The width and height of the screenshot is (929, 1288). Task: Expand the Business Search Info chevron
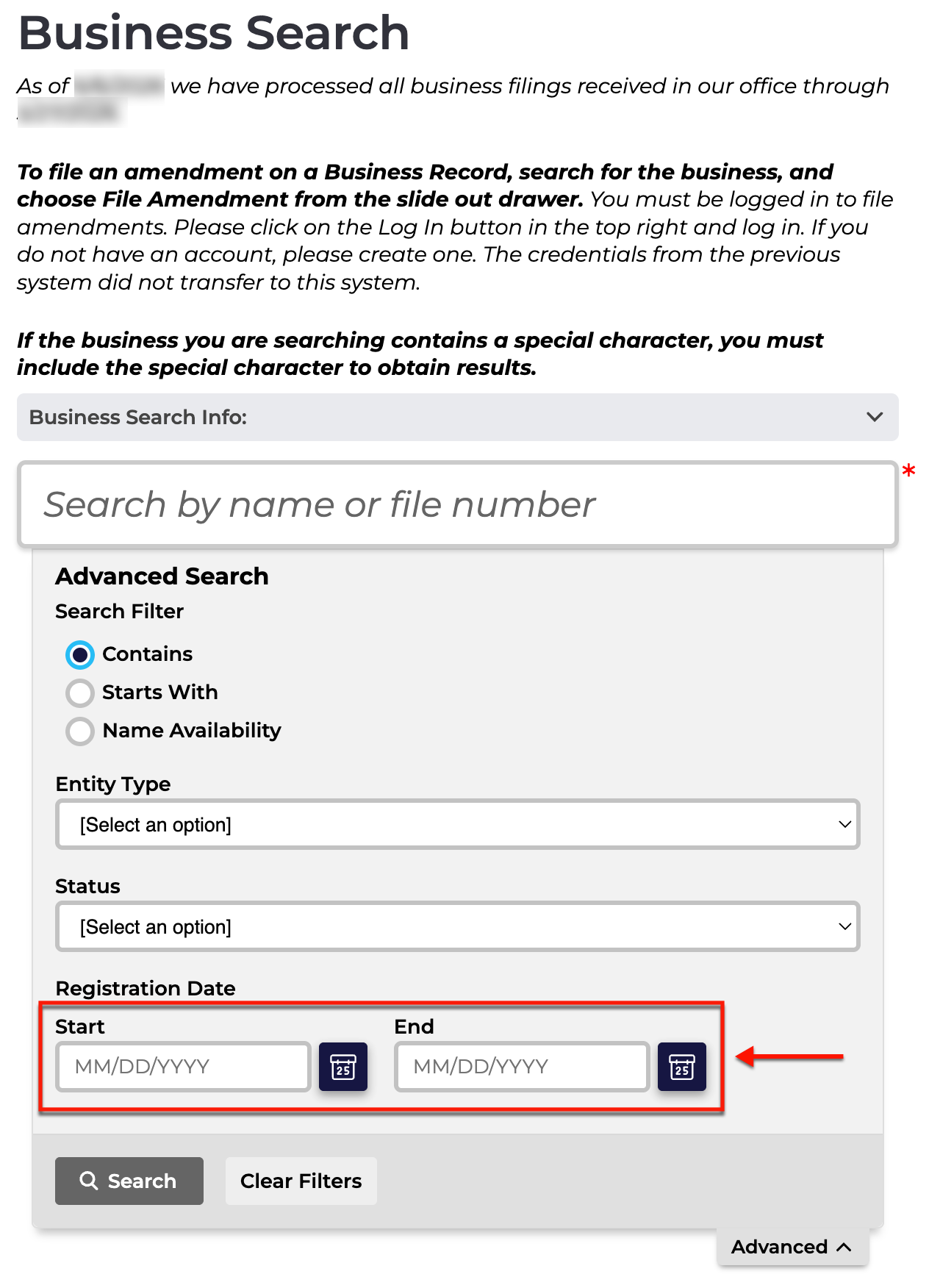pyautogui.click(x=875, y=417)
